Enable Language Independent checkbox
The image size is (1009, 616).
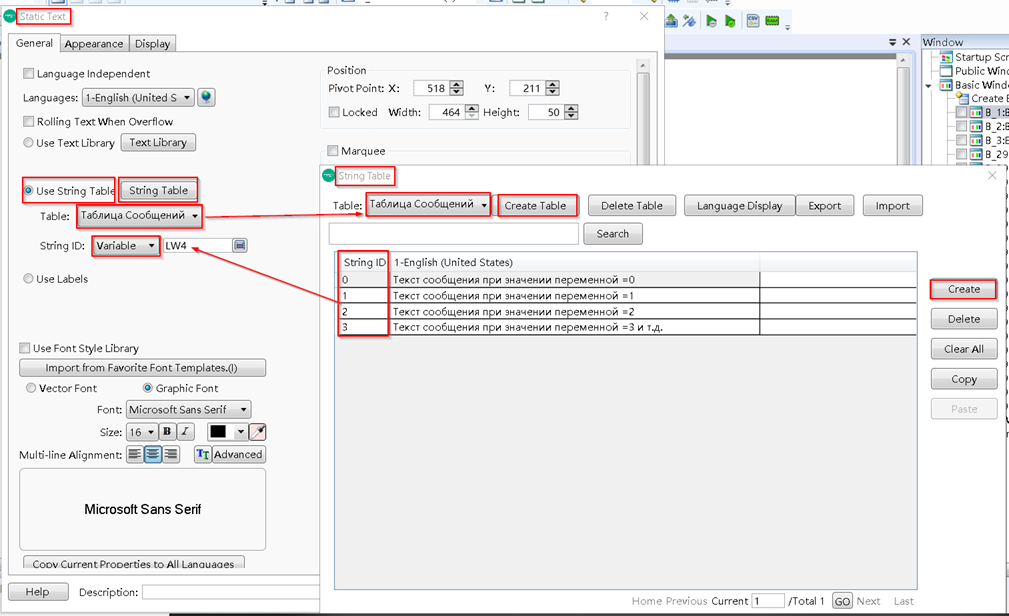(x=28, y=74)
